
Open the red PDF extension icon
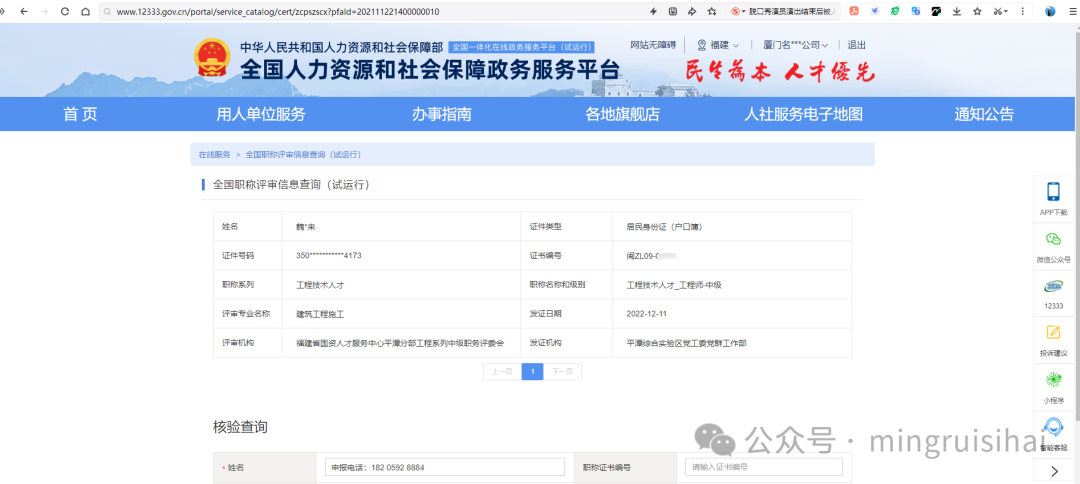(854, 12)
